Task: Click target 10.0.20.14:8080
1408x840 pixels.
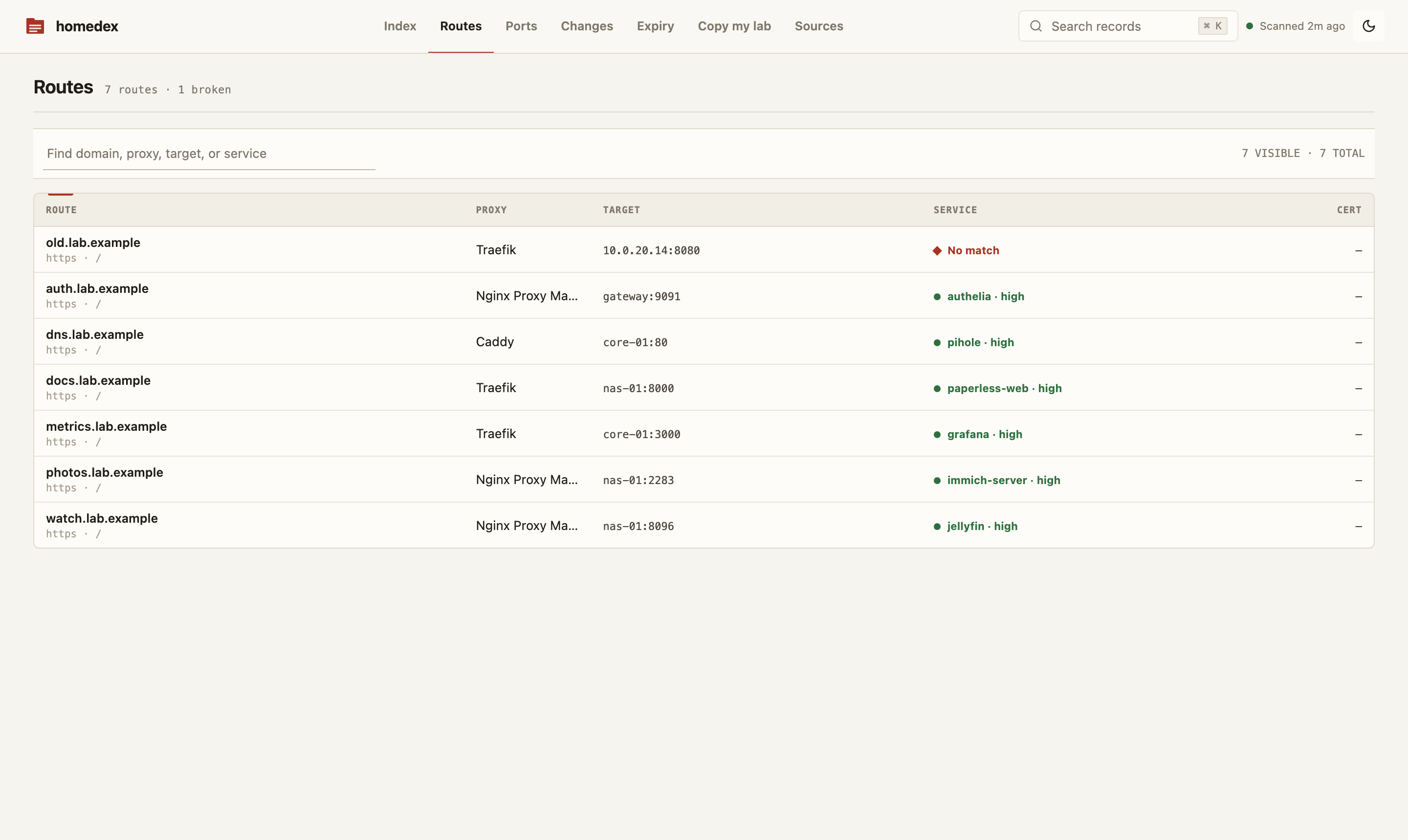Action: 651,251
